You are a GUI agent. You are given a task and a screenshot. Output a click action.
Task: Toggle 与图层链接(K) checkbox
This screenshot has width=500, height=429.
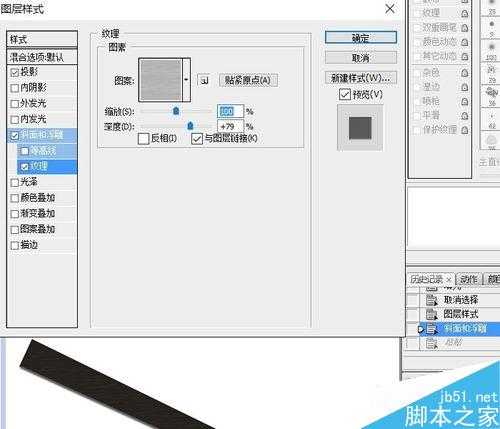[197, 139]
